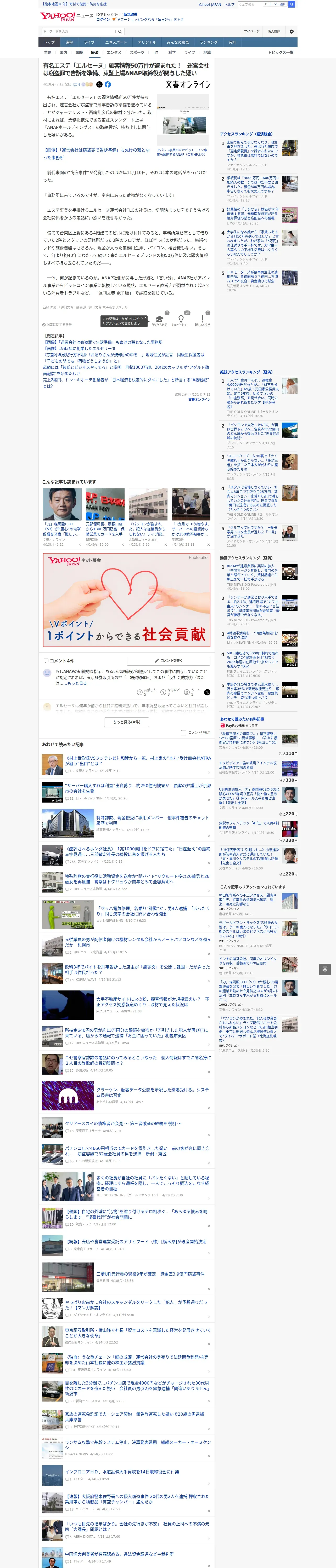Open the イノシコアHD 水道設備大手買収 article
336x1568 pixels.
122,1472
